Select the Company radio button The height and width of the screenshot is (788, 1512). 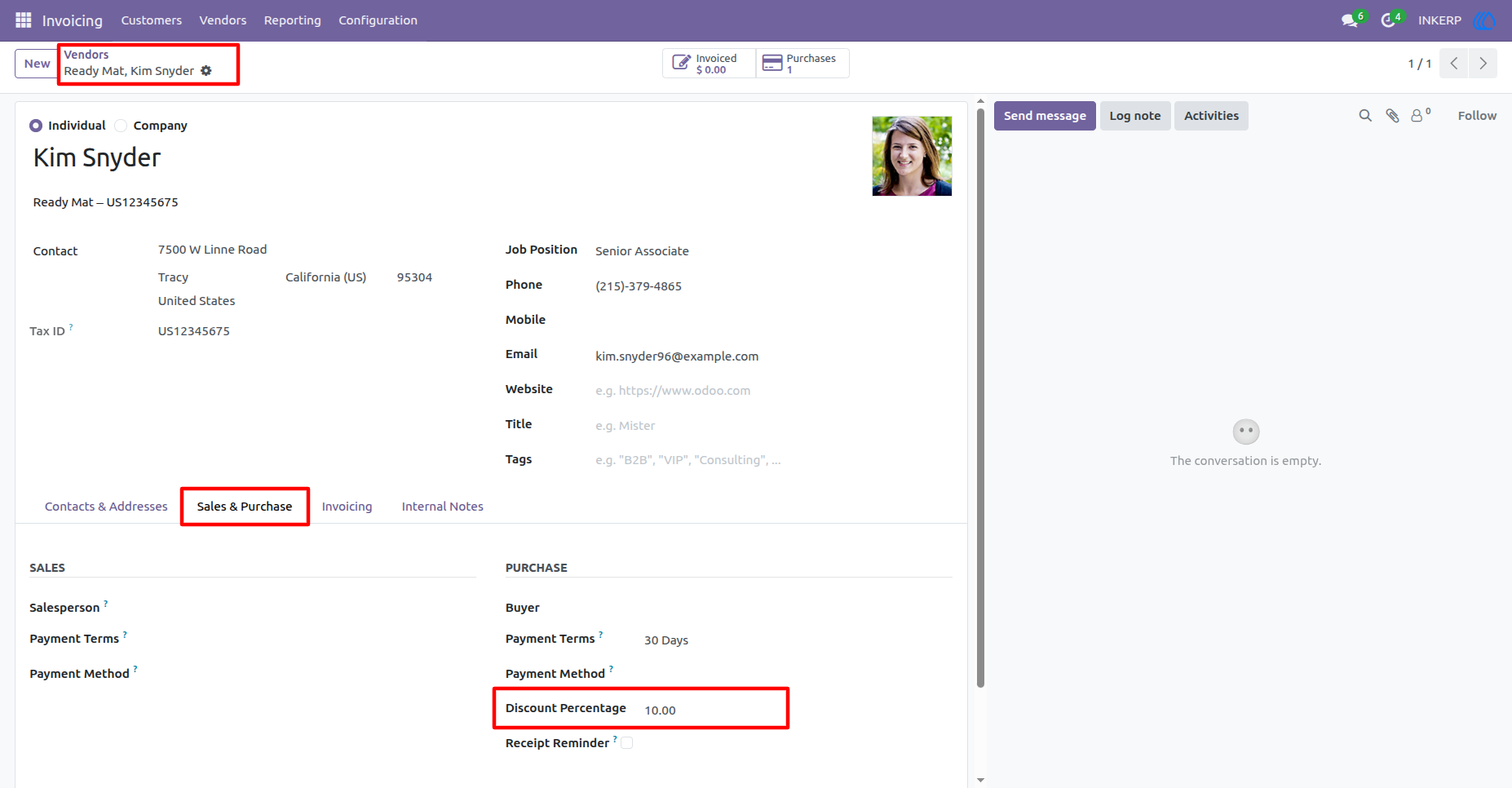[x=121, y=126]
